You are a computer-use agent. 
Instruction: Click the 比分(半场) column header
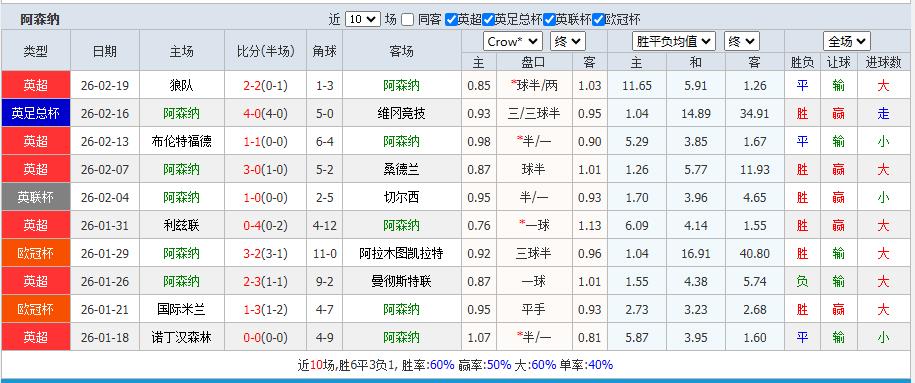[266, 51]
